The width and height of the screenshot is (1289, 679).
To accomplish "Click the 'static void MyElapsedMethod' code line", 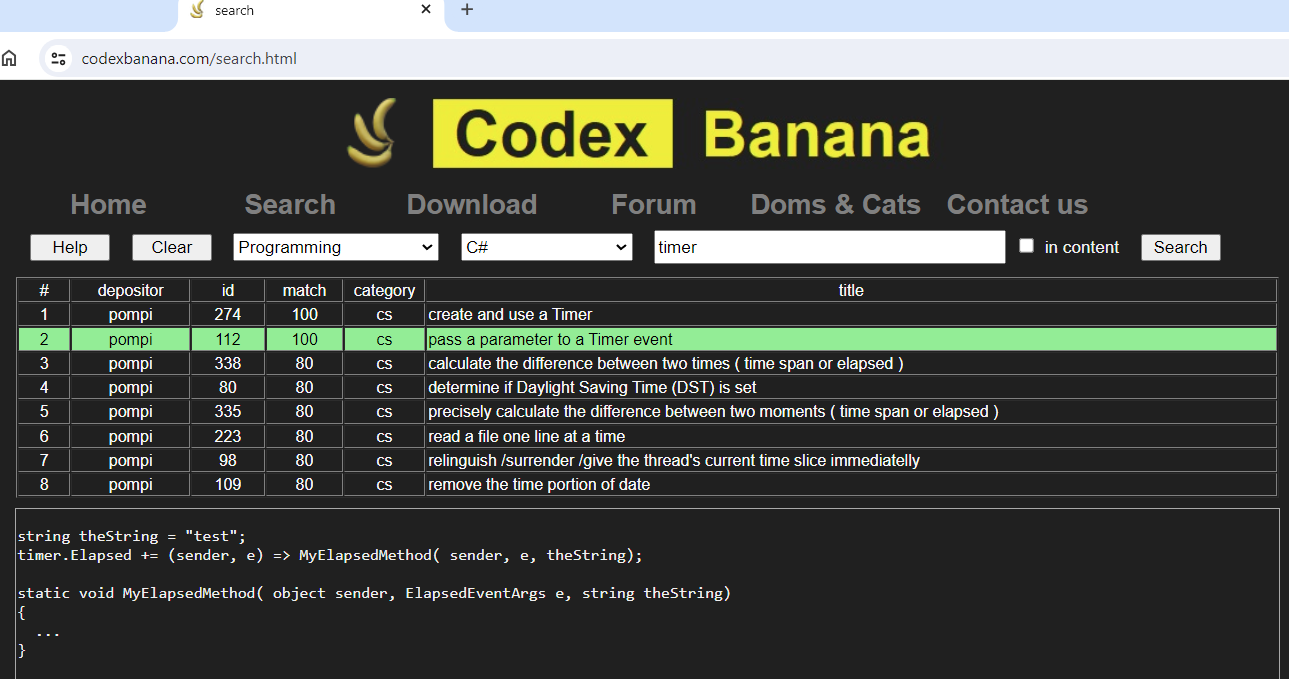I will pyautogui.click(x=374, y=593).
